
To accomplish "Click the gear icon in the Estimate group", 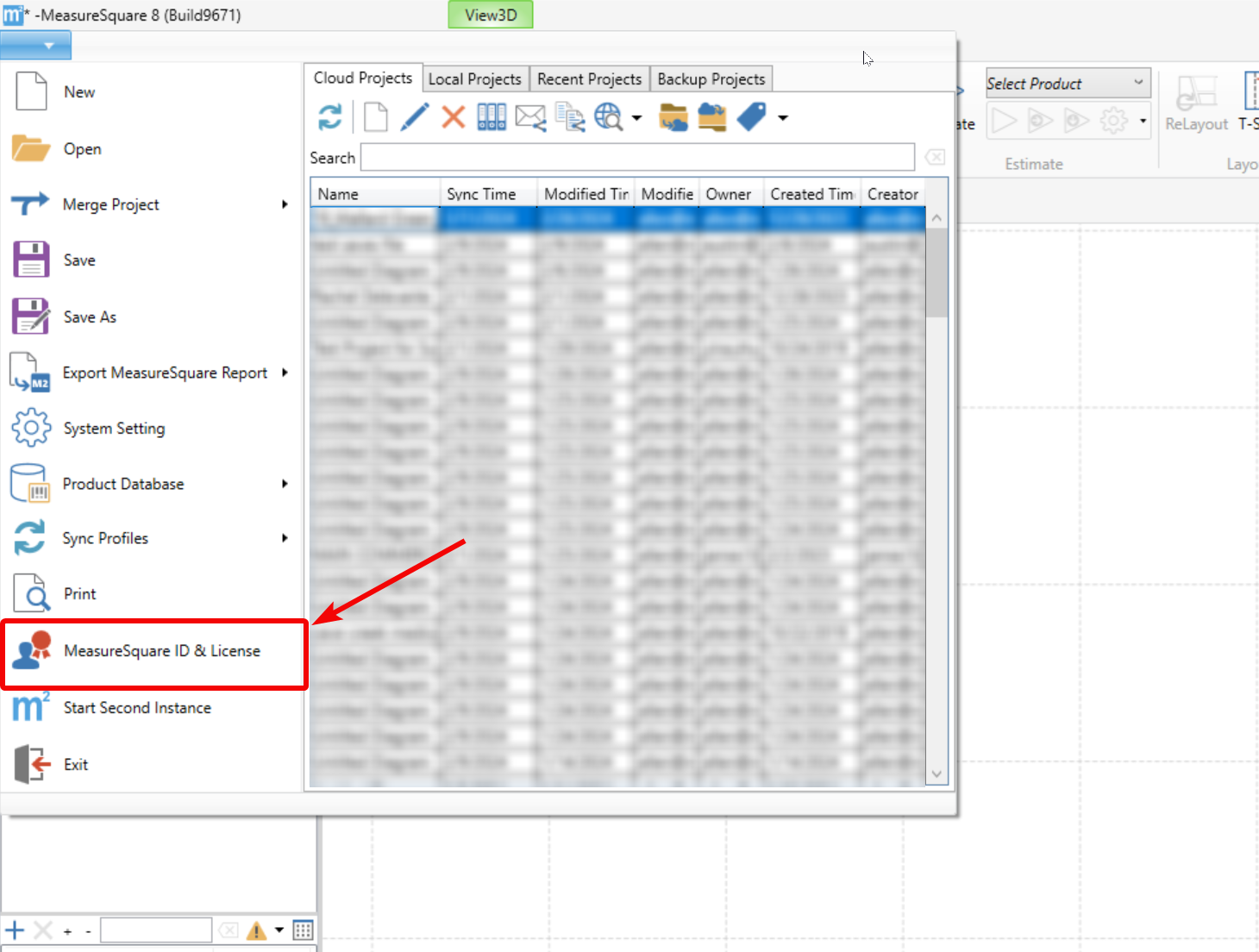I will click(1114, 121).
